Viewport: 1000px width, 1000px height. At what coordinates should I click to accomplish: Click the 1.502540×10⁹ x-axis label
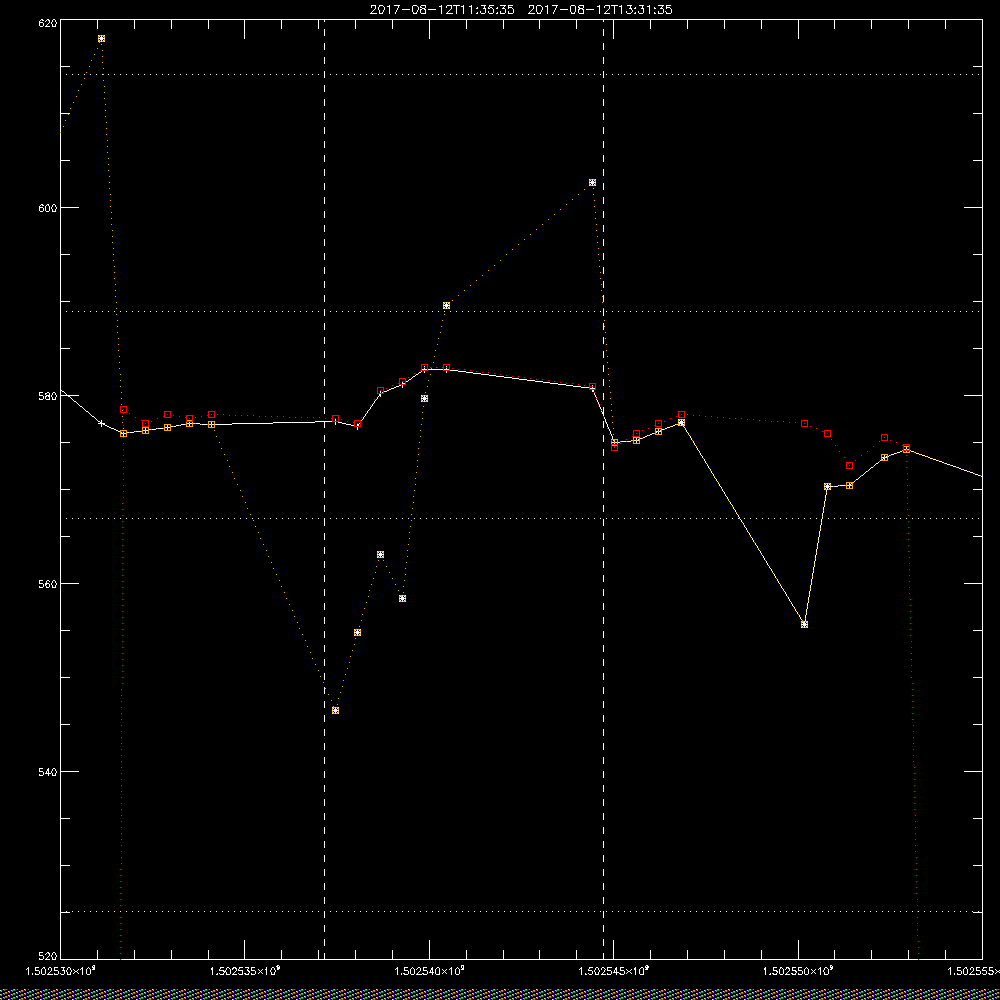click(429, 971)
